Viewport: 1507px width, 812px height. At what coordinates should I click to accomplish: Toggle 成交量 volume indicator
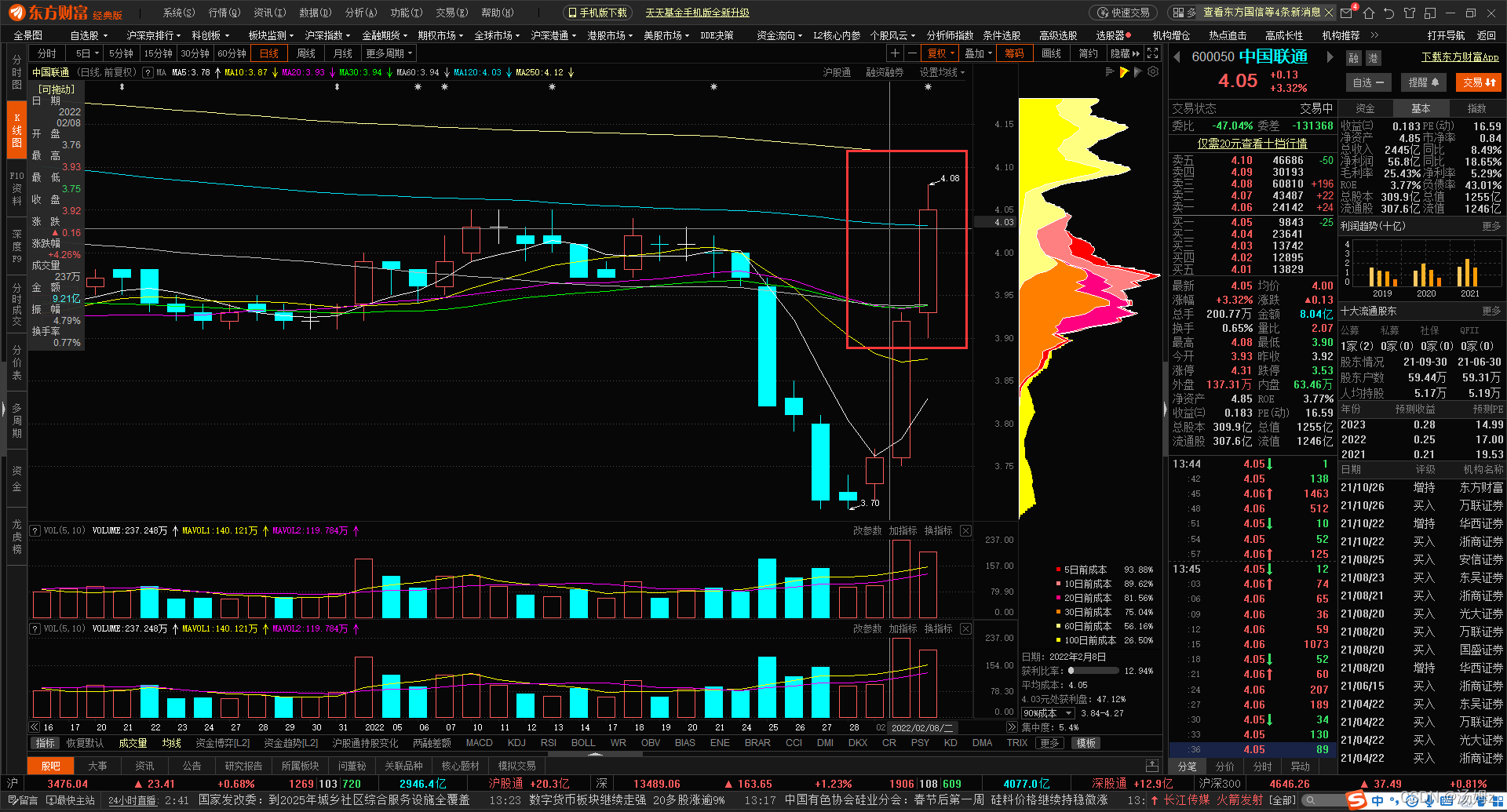tap(133, 743)
